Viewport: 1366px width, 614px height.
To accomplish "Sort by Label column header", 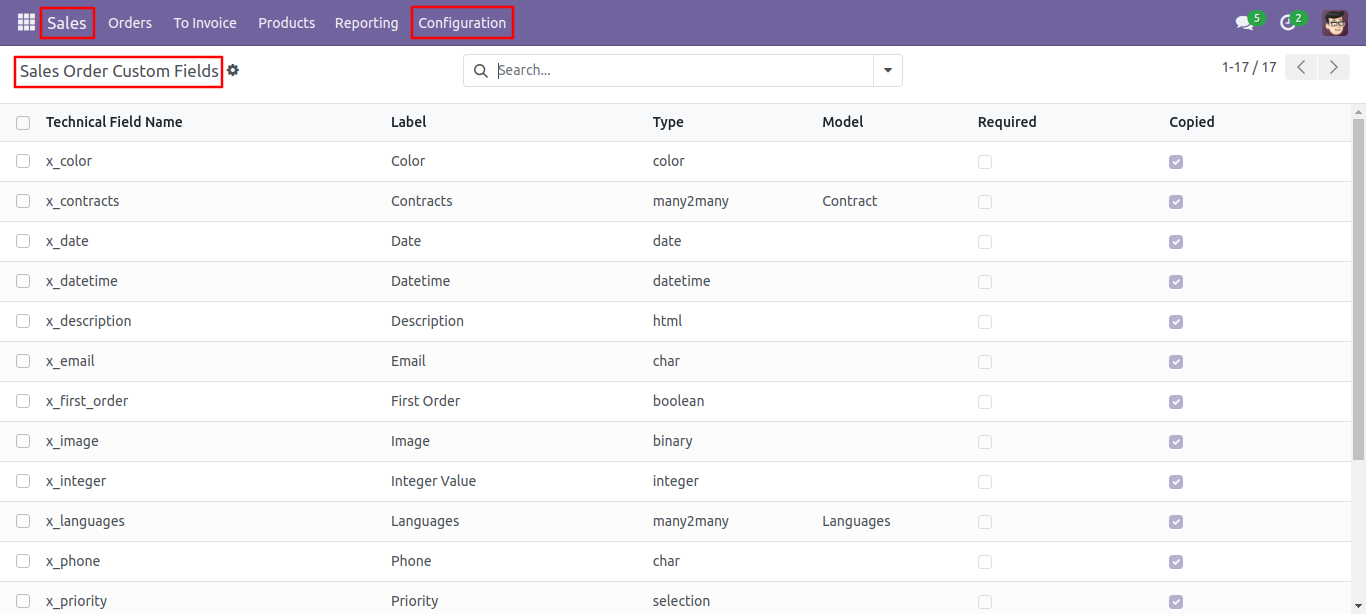I will pos(409,122).
